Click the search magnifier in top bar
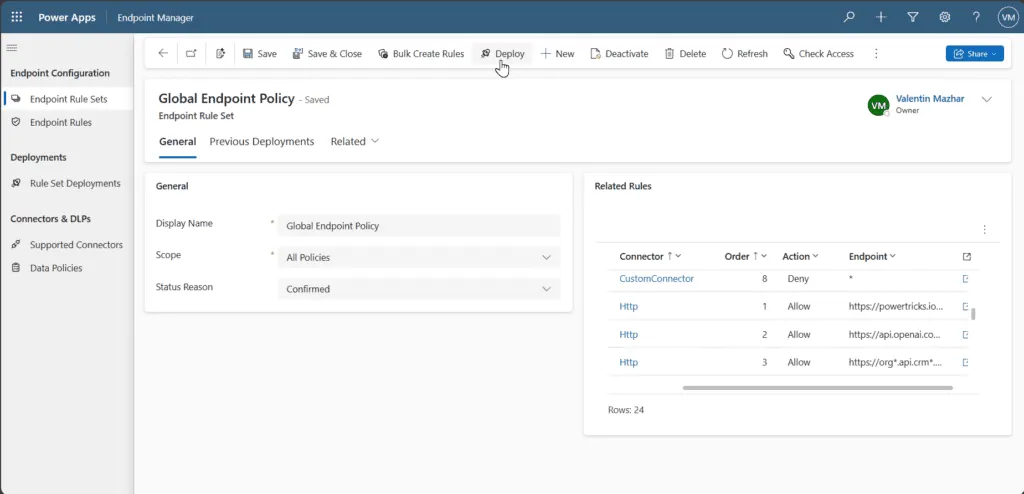The width and height of the screenshot is (1024, 494). pyautogui.click(x=849, y=17)
